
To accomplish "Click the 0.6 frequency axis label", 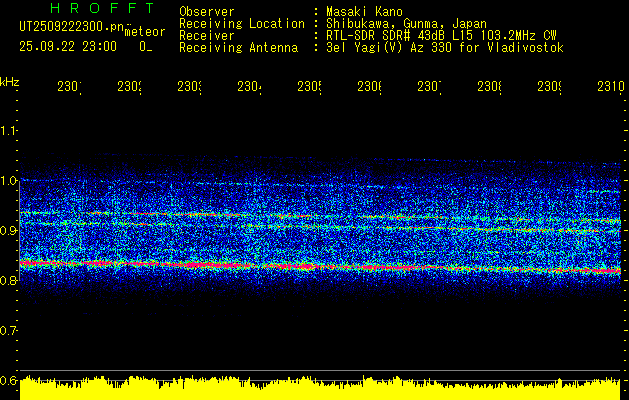I will [x=8, y=380].
